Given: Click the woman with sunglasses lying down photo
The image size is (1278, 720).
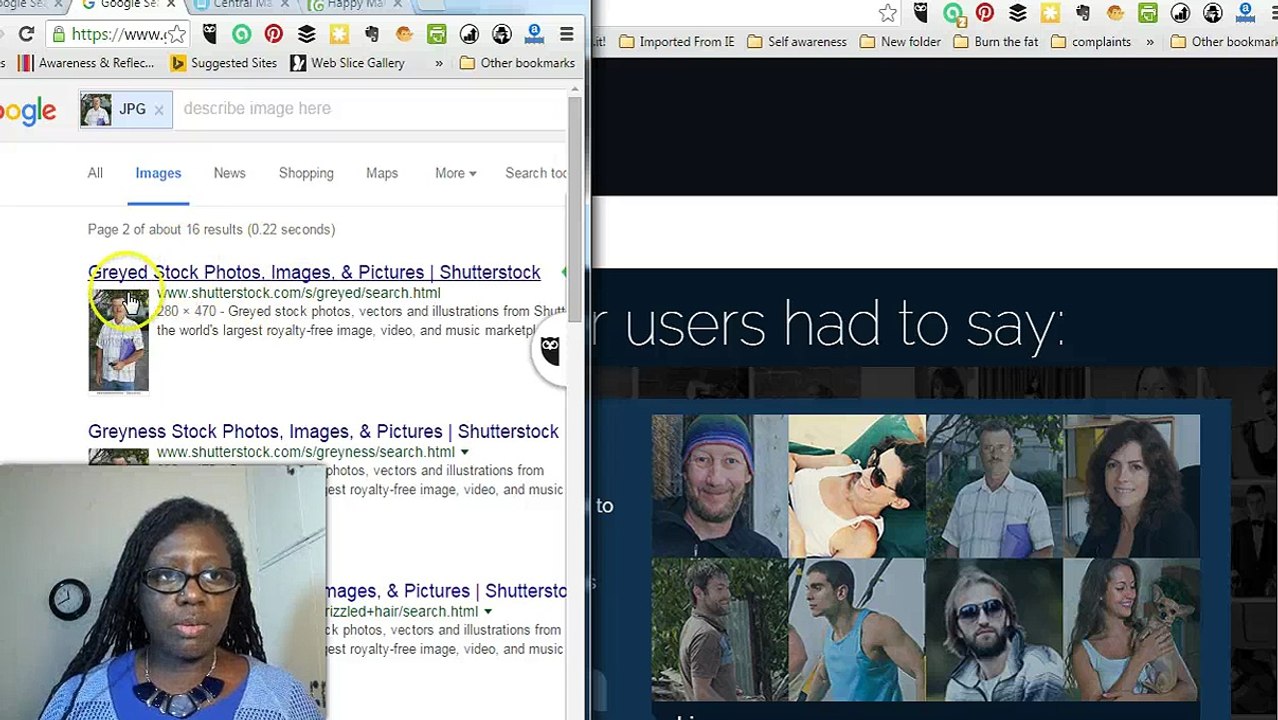Looking at the screenshot, I should [x=857, y=486].
